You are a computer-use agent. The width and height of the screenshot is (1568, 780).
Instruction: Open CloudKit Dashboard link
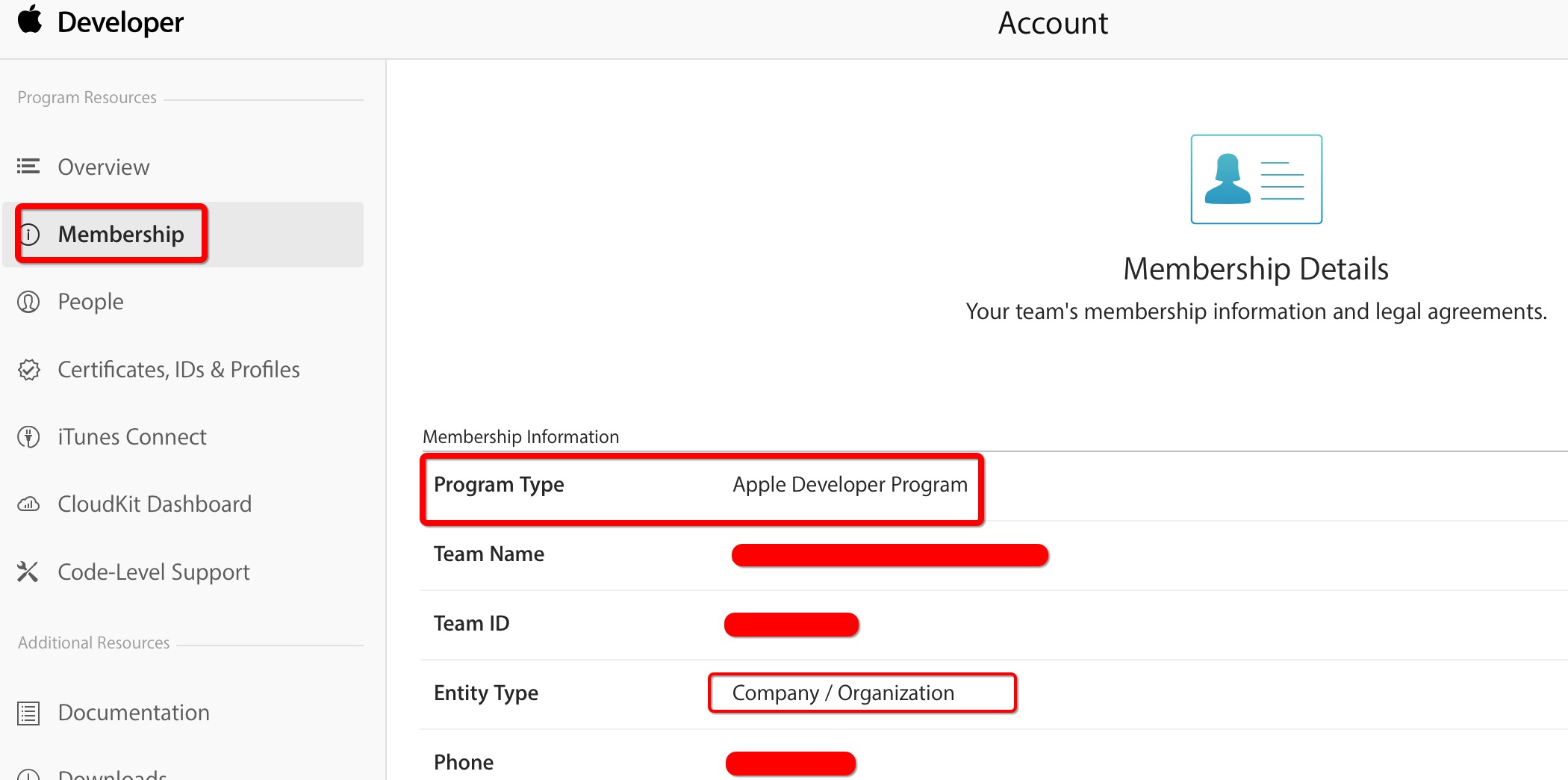coord(155,504)
